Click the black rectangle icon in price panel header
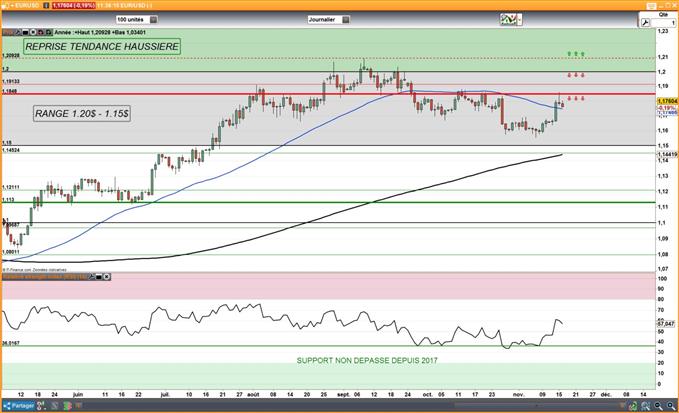The width and height of the screenshot is (679, 413). [25, 32]
